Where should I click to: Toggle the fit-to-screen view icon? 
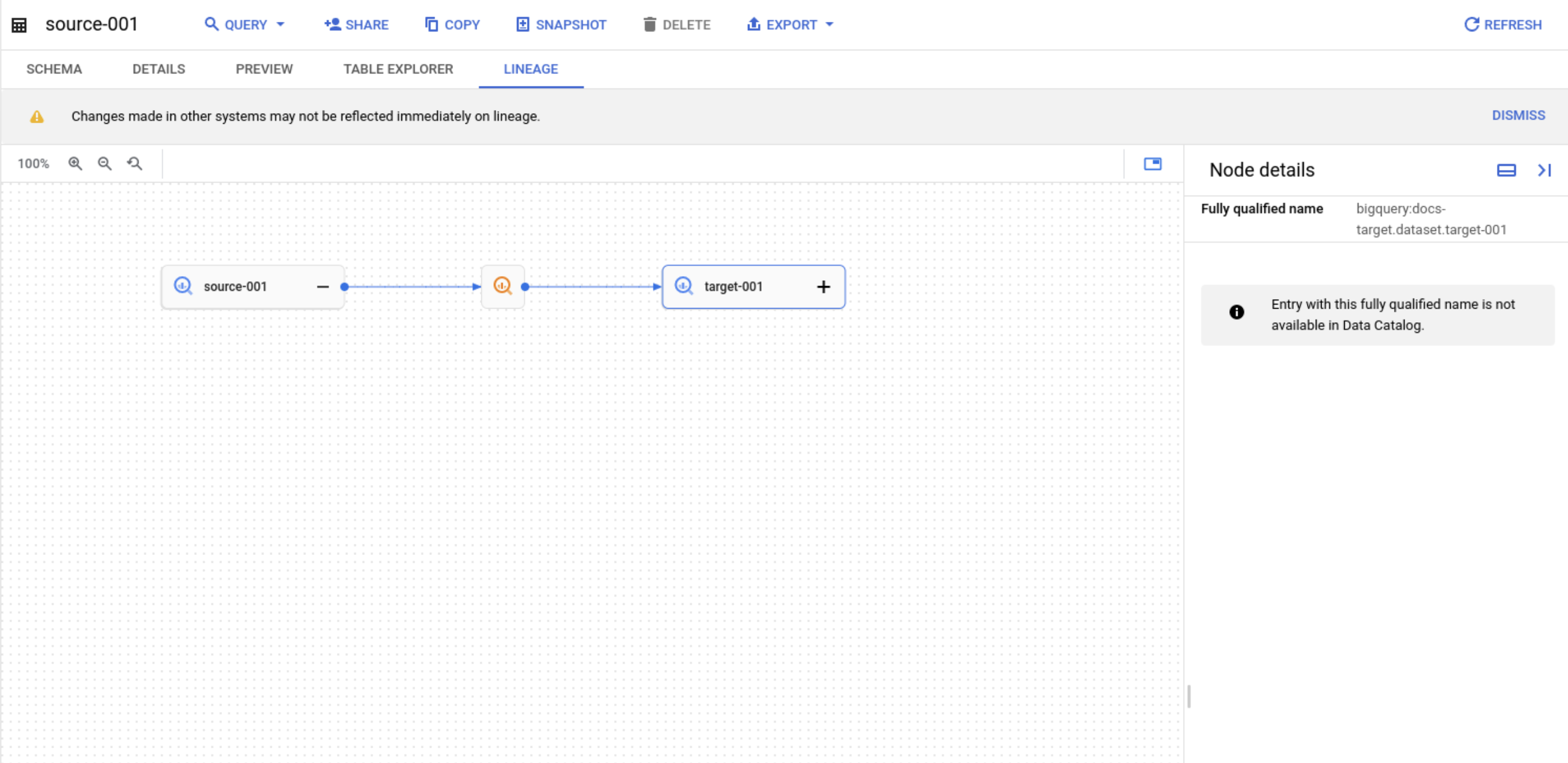click(x=1153, y=163)
